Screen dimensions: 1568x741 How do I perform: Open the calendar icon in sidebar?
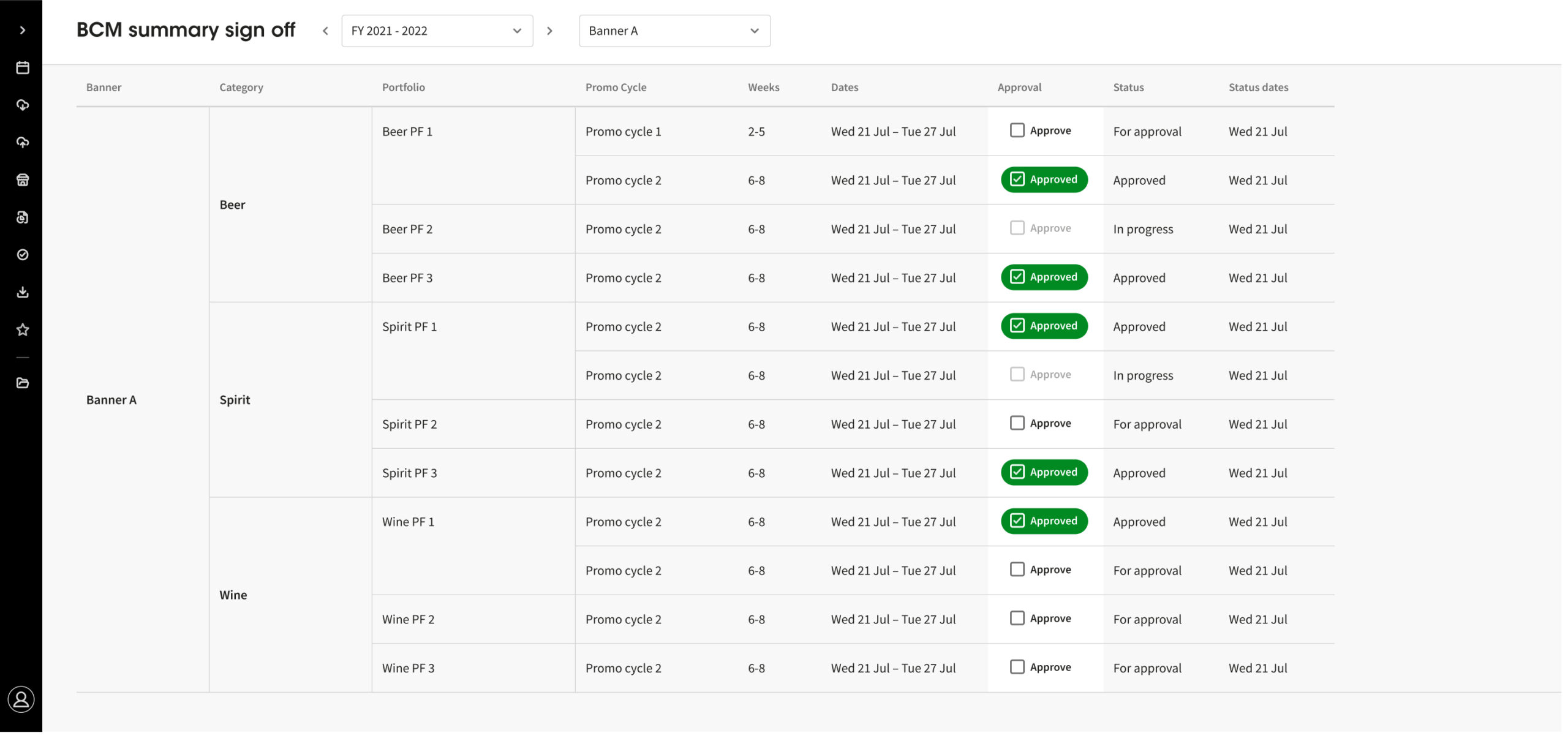click(23, 67)
